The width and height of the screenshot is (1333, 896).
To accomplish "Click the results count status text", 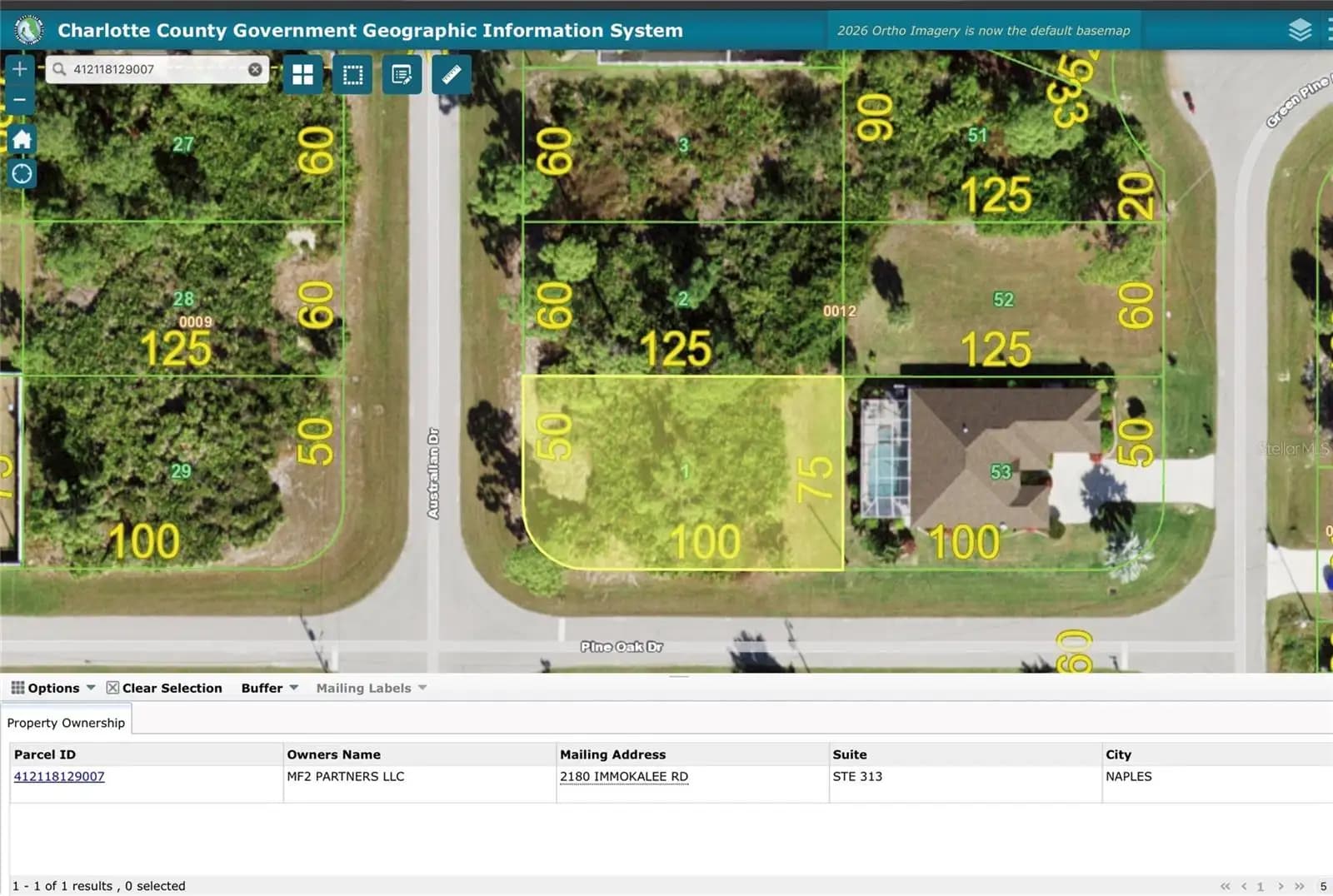I will coord(99,886).
